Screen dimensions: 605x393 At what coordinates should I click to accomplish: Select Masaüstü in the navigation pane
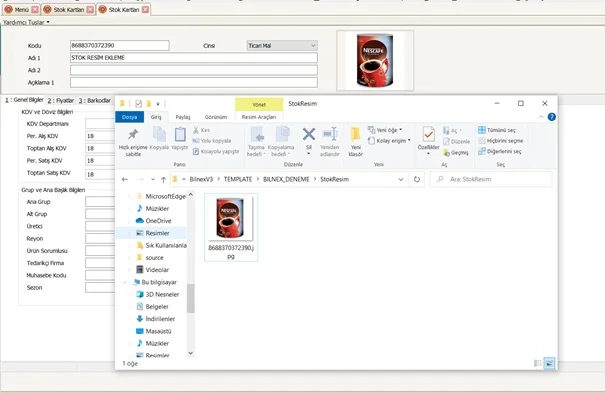click(158, 331)
